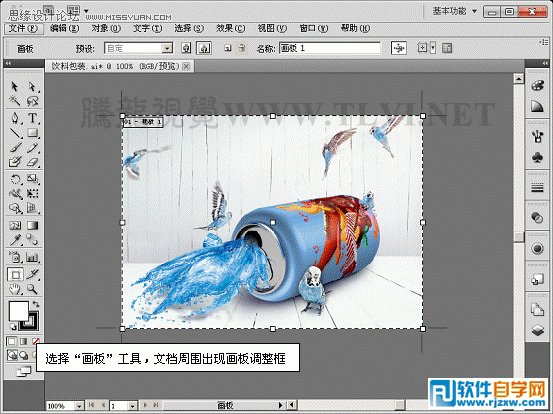Select the Lasso tool
Image resolution: width=553 pixels, height=414 pixels.
tap(32, 101)
